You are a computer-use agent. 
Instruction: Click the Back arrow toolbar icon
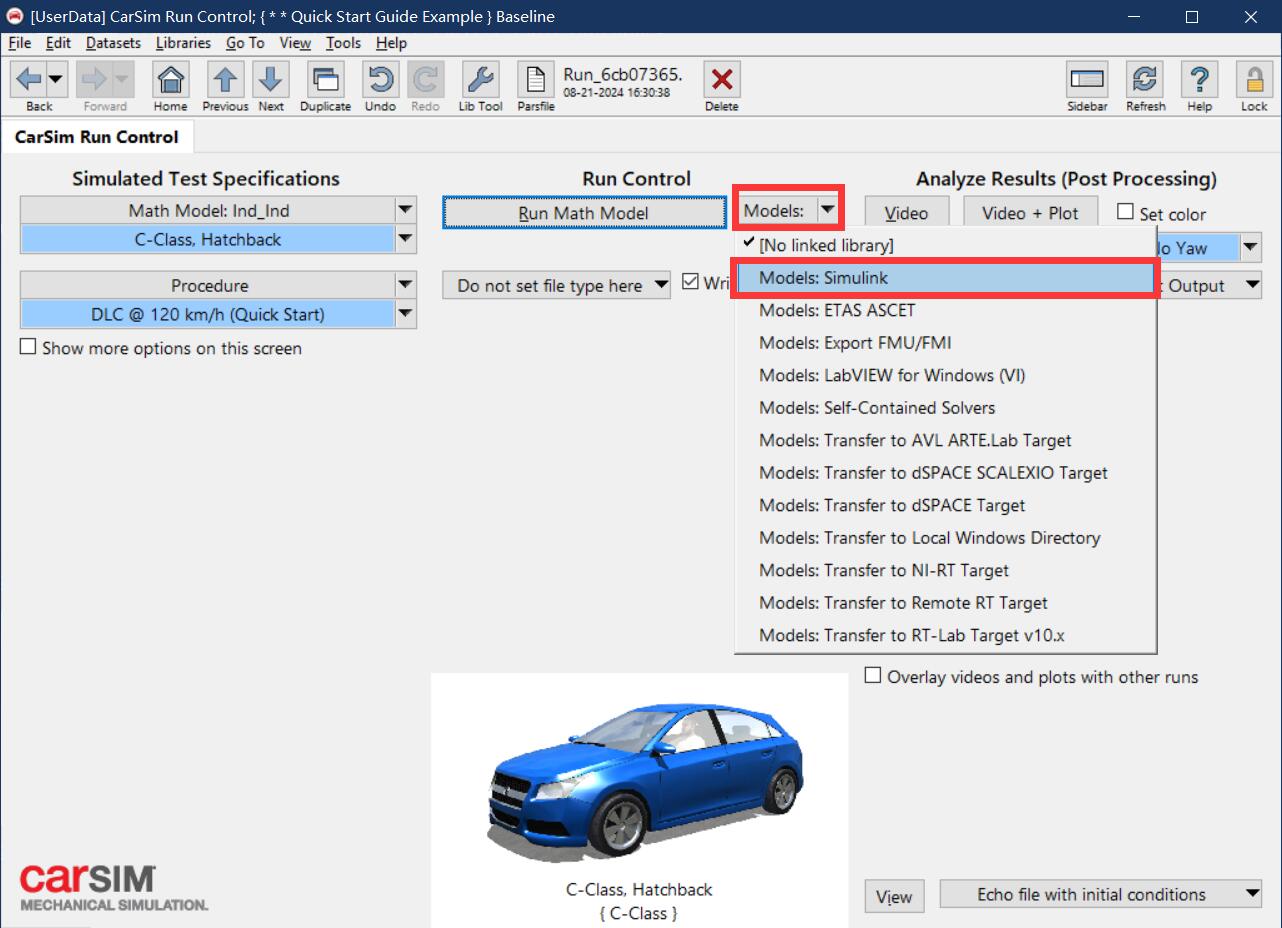click(28, 79)
